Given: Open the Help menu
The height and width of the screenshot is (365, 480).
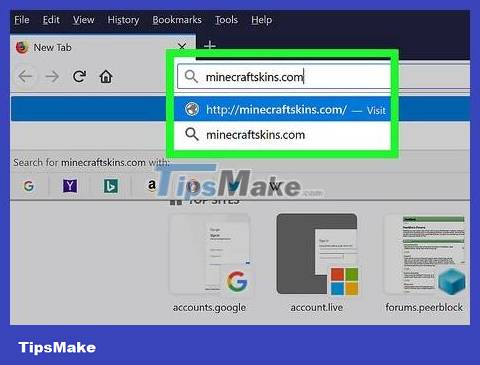Looking at the screenshot, I should pos(261,20).
